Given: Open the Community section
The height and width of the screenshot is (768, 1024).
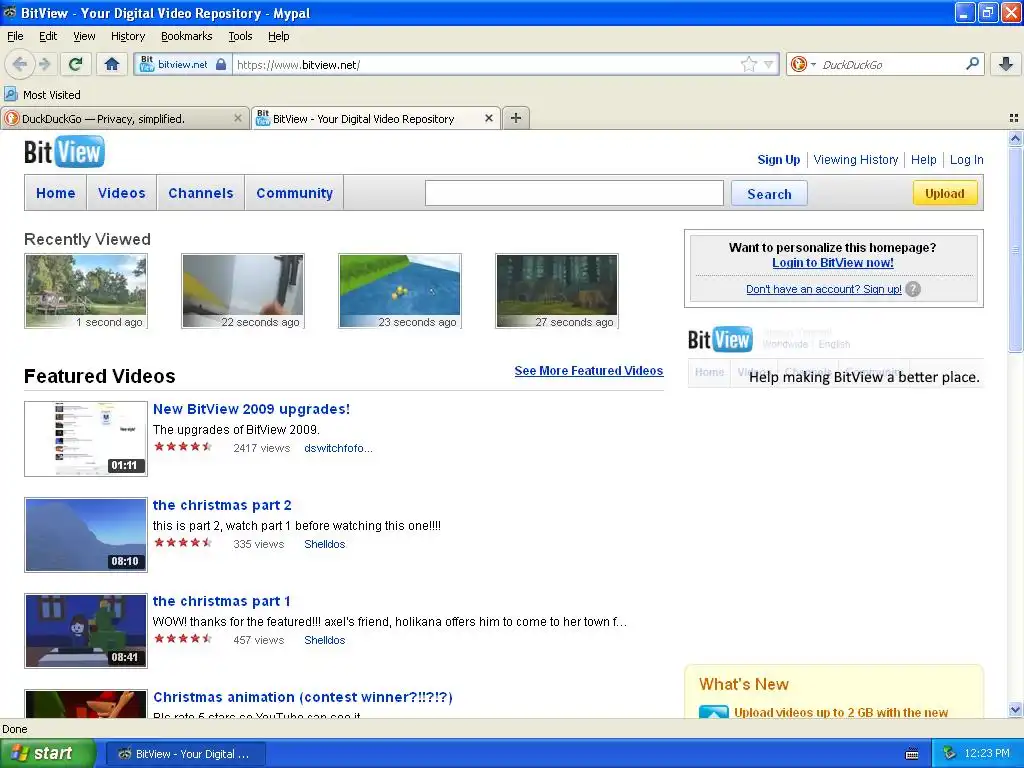Looking at the screenshot, I should click(x=295, y=193).
